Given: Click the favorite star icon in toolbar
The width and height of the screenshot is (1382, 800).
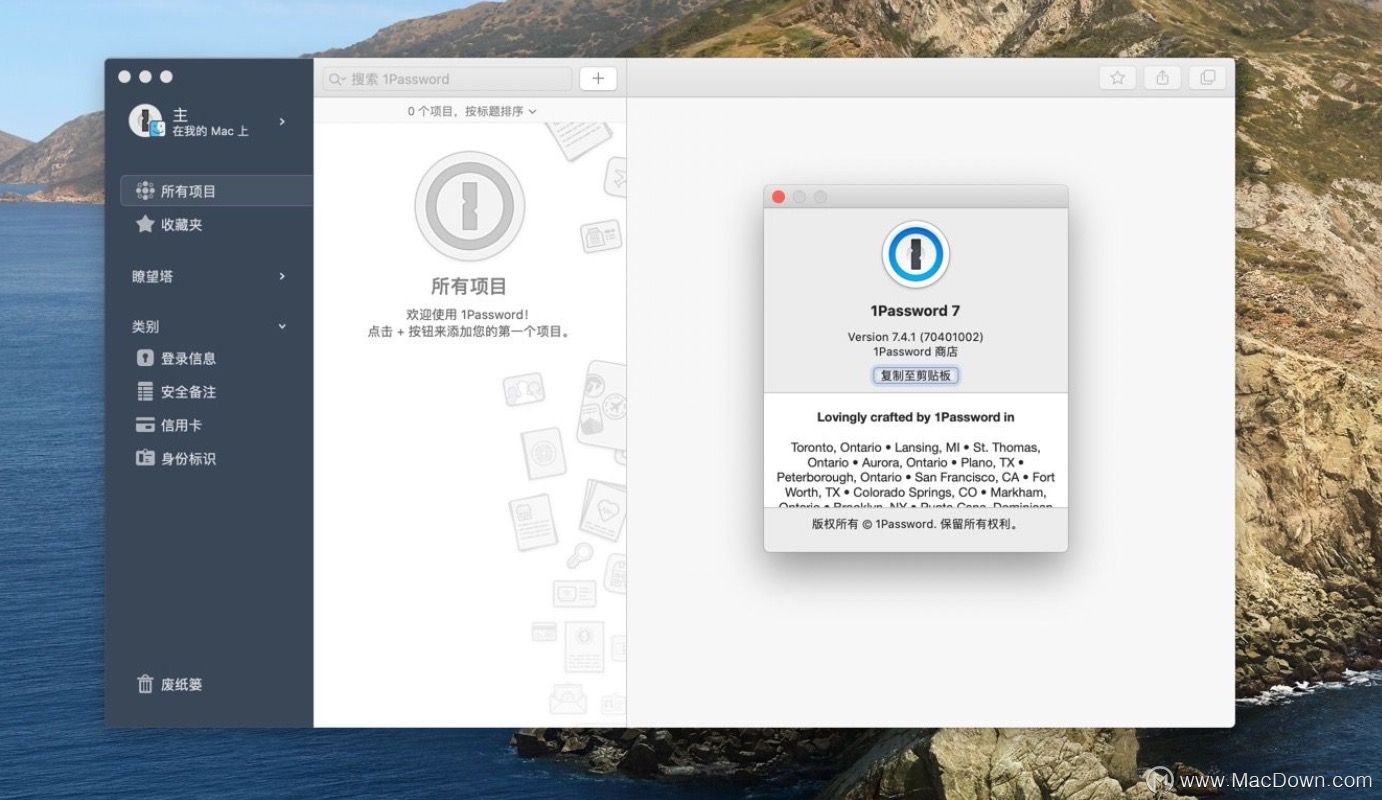Looking at the screenshot, I should 1116,77.
